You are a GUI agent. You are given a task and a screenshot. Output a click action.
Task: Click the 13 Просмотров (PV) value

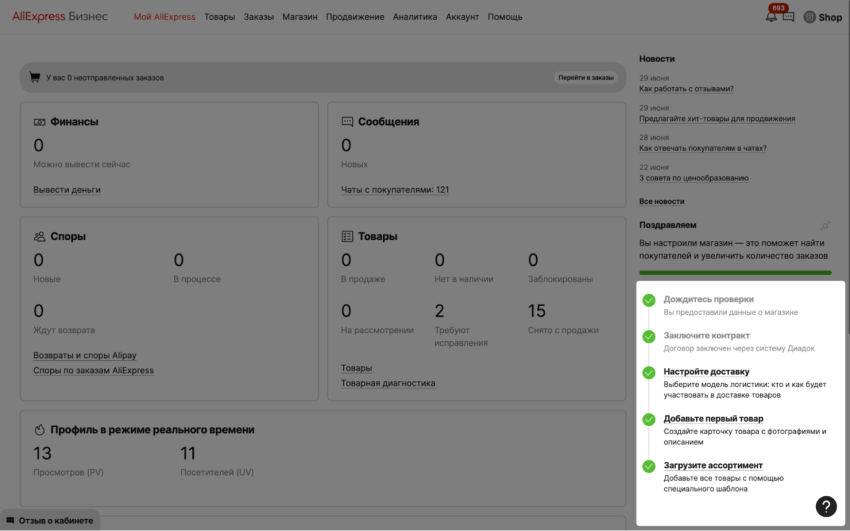(42, 454)
